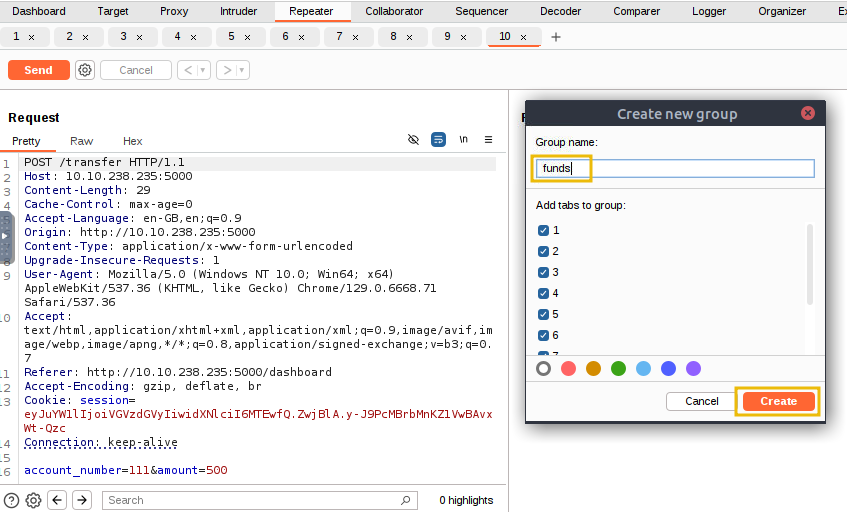Switch to Raw request view
The image size is (847, 512).
[x=82, y=142]
